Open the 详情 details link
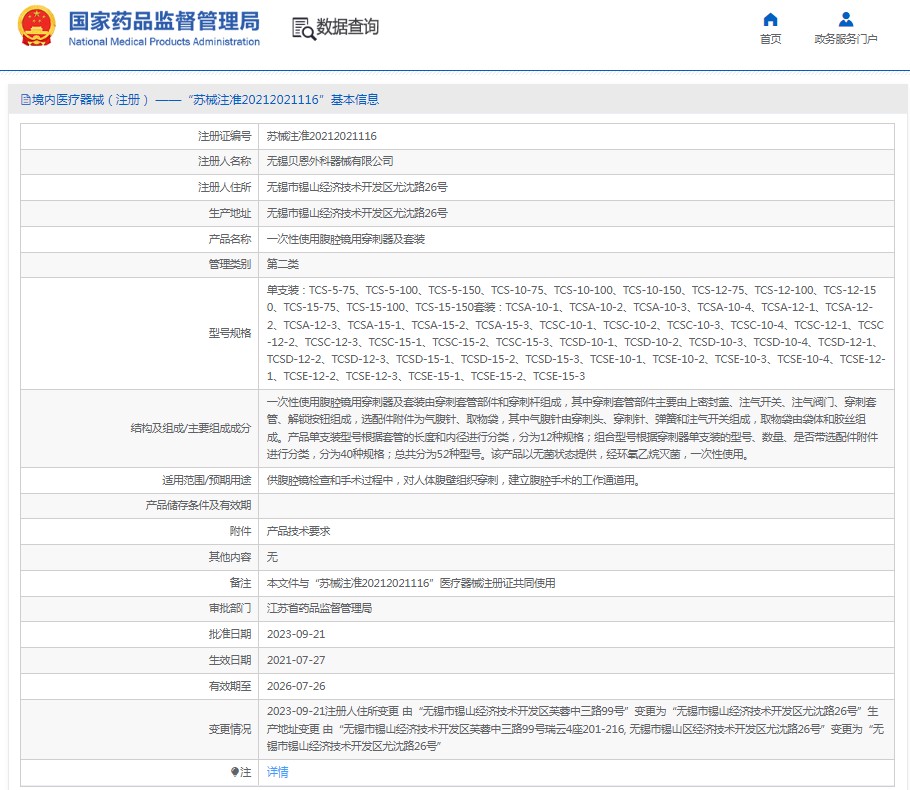Image resolution: width=910 pixels, height=790 pixels. click(x=277, y=772)
